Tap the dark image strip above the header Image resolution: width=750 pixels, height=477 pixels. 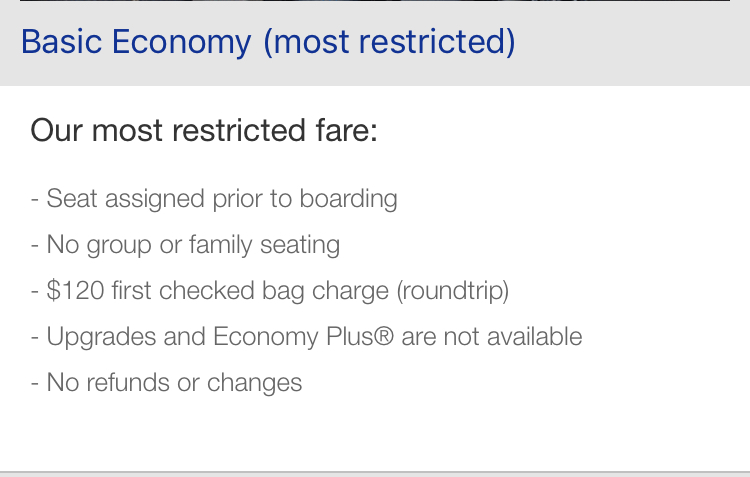(375, 0)
